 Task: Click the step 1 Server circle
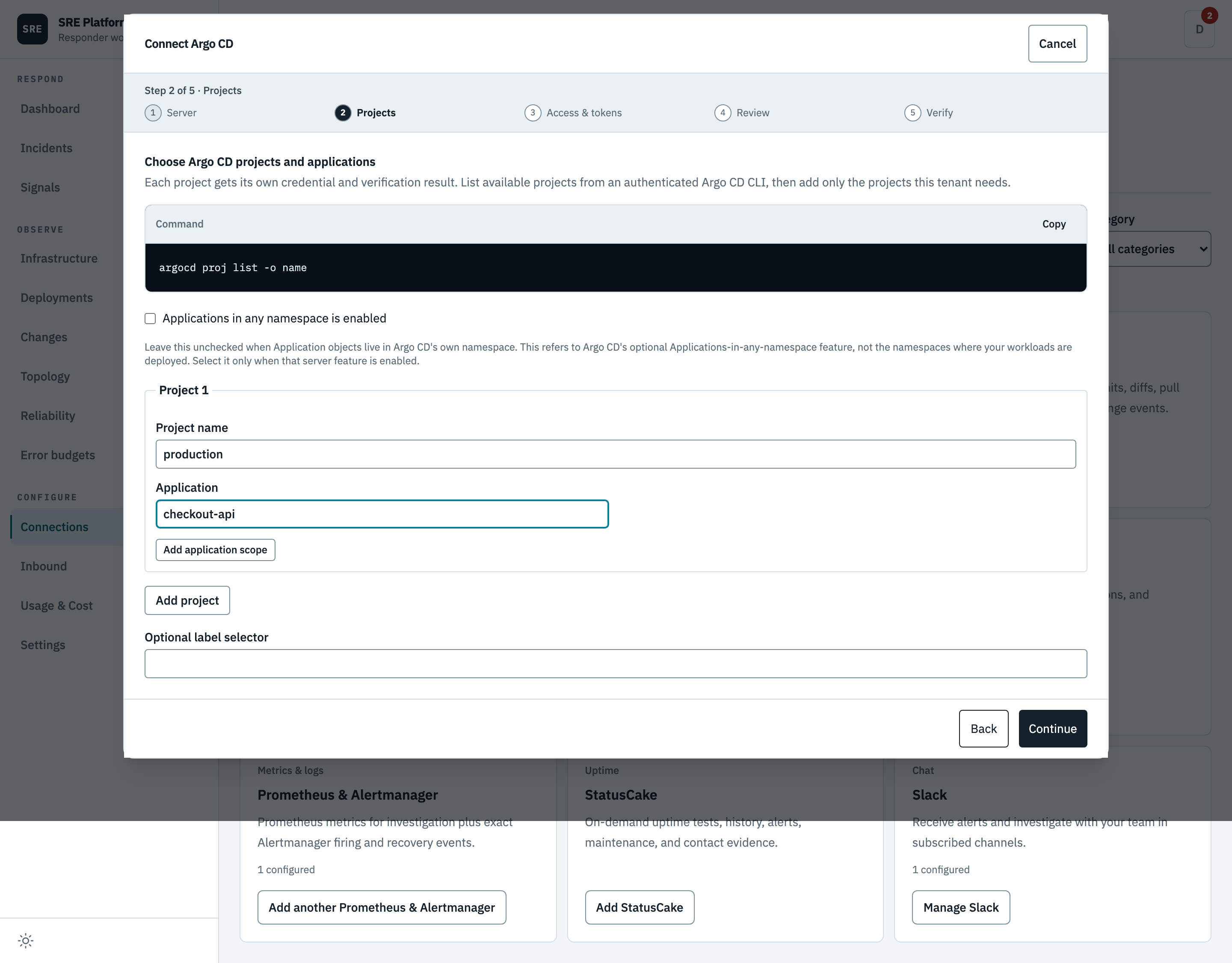coord(153,113)
